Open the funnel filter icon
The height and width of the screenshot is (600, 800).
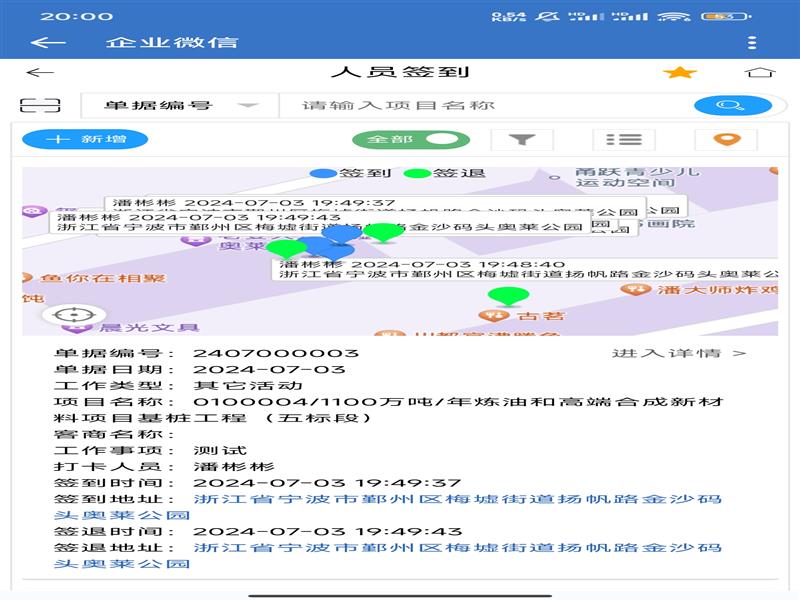pos(521,140)
